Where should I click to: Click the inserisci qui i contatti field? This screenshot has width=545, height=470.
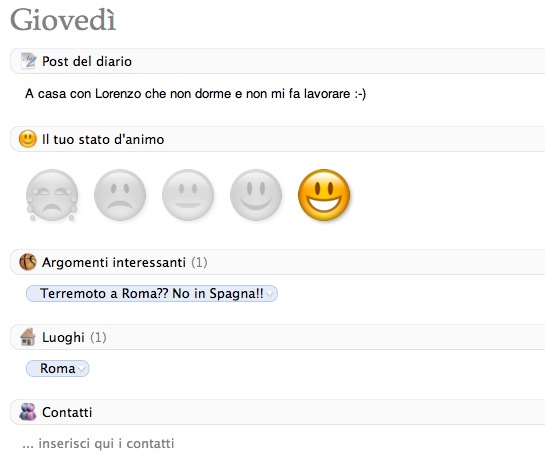point(98,444)
